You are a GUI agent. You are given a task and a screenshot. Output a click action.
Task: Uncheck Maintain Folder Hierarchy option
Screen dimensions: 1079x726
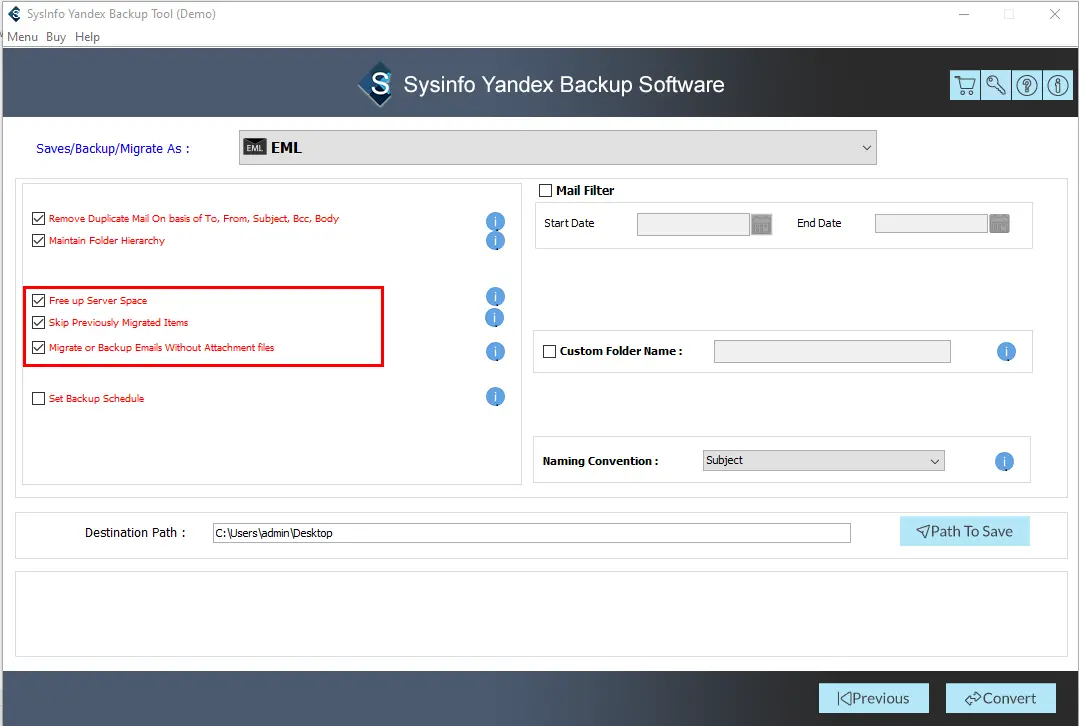click(x=39, y=241)
